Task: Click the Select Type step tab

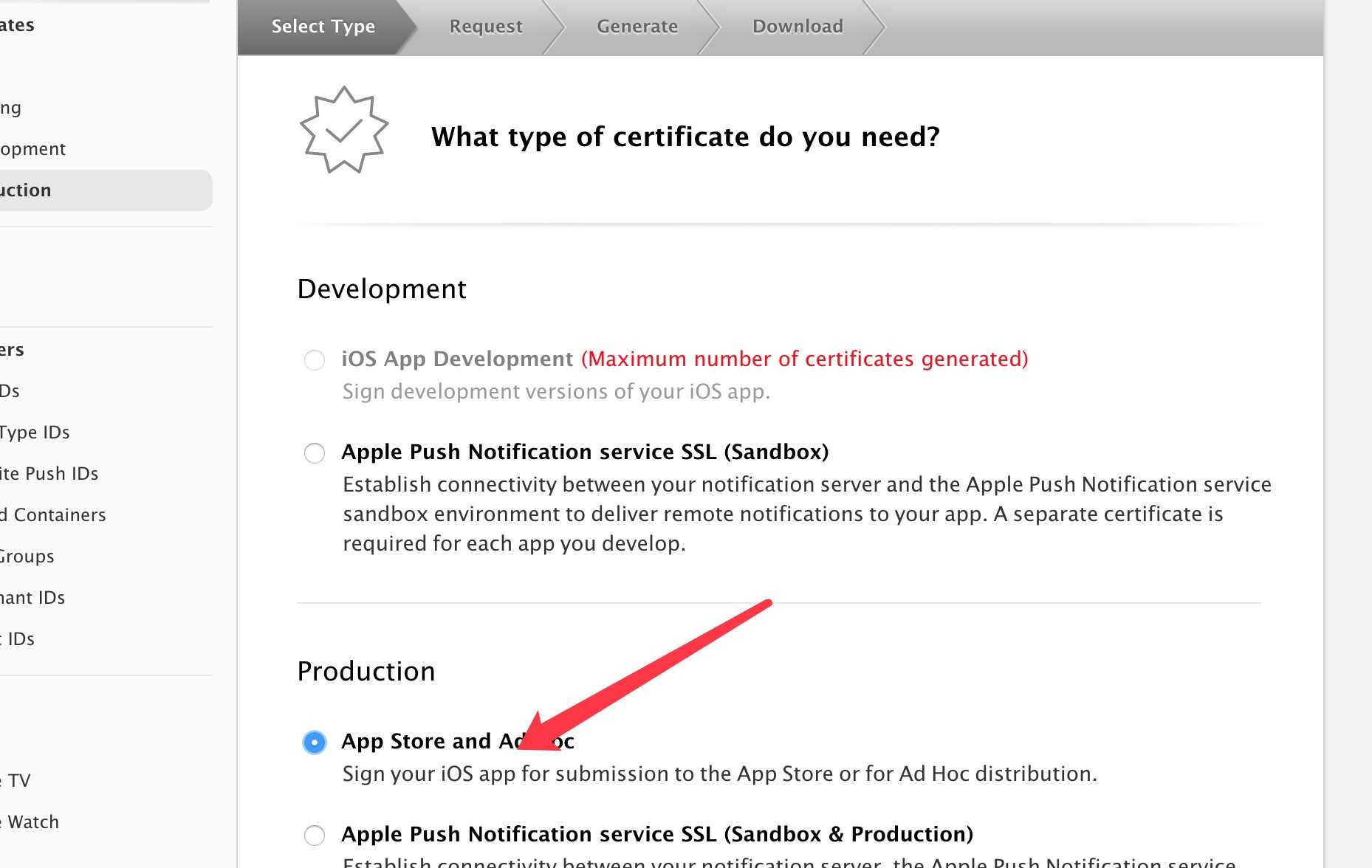Action: pos(323,27)
